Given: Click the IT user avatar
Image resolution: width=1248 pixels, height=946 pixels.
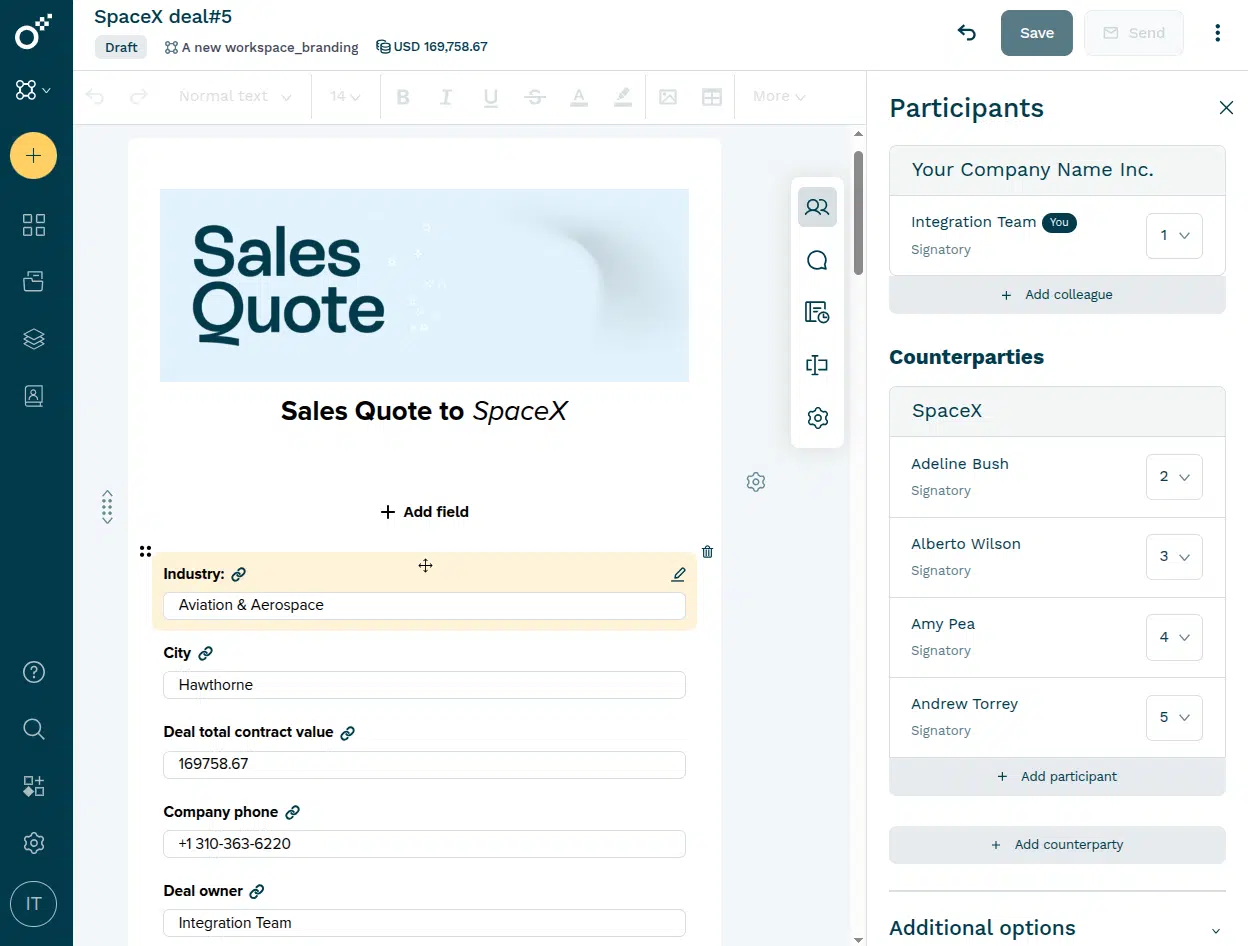Looking at the screenshot, I should (34, 904).
